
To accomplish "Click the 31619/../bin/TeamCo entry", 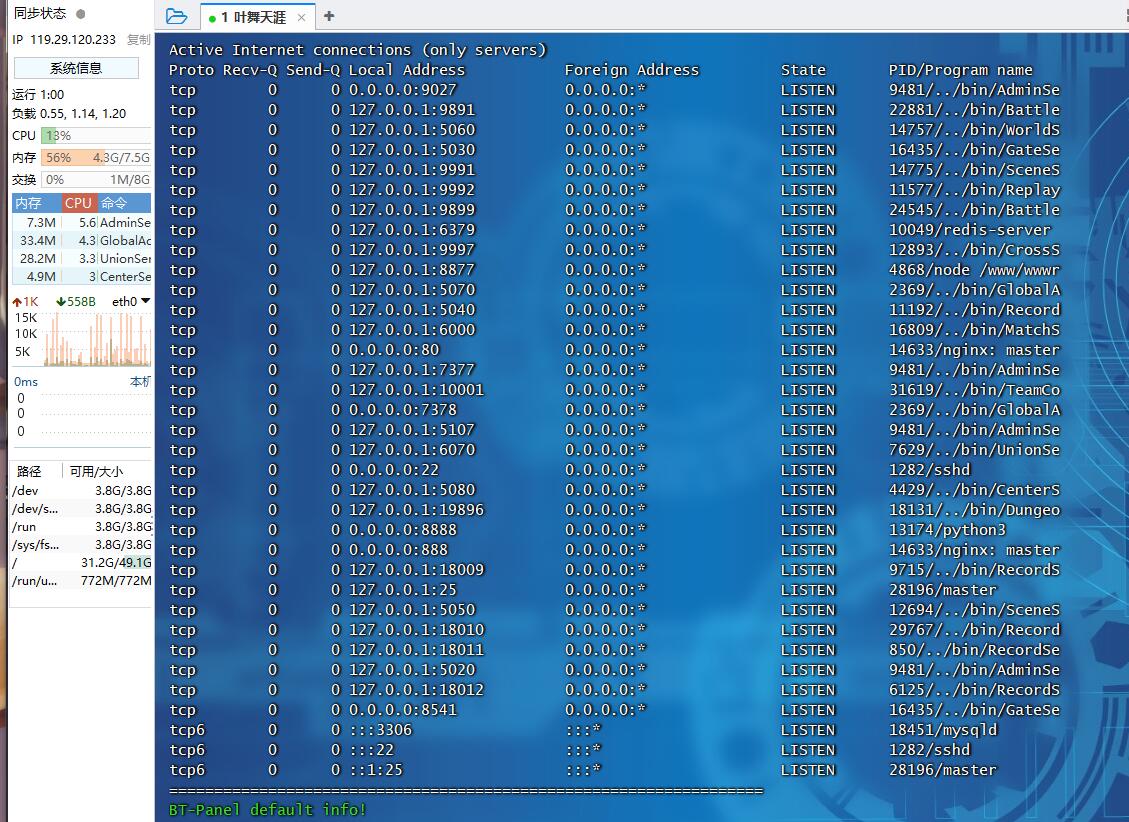I will (x=974, y=390).
